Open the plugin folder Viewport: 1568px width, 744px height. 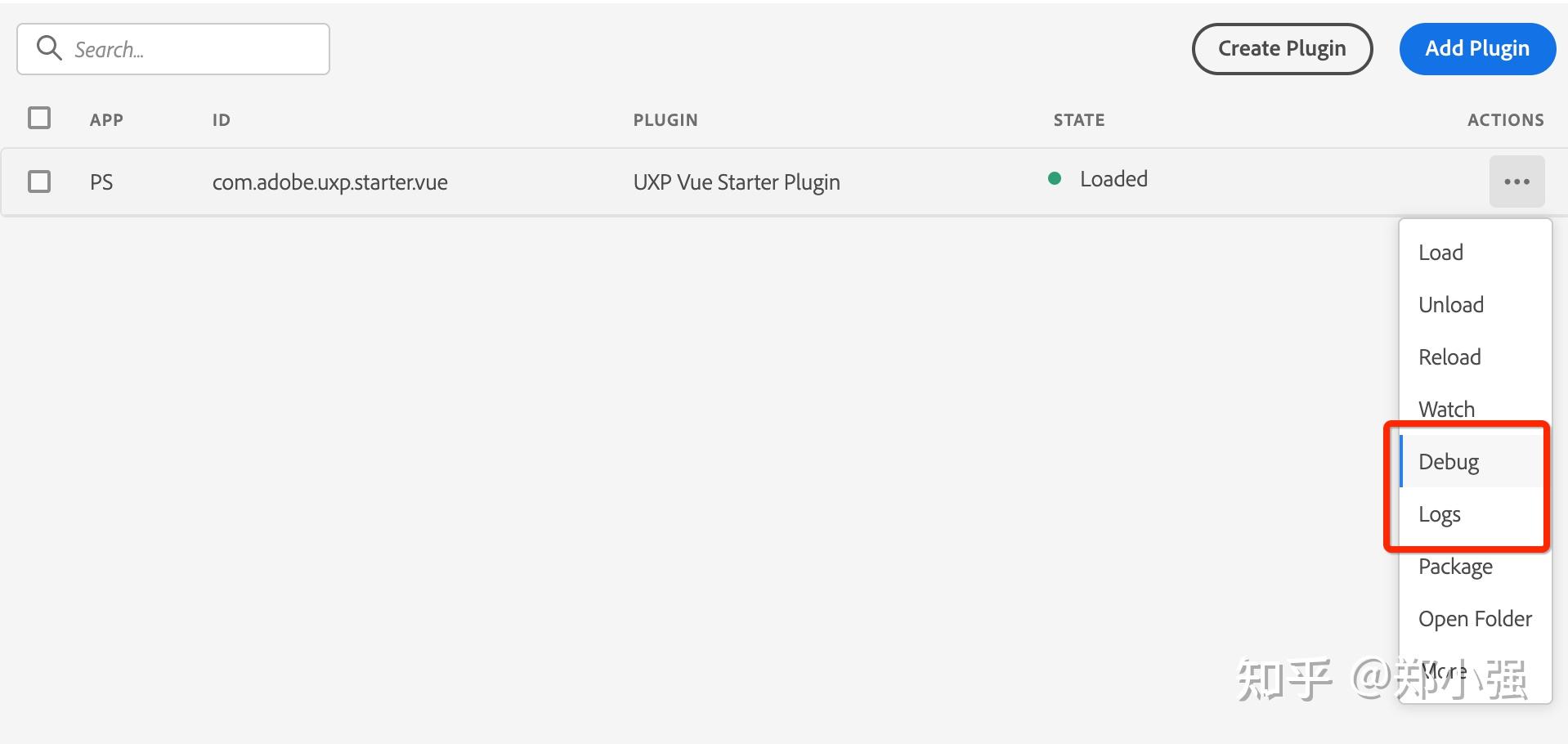point(1475,618)
